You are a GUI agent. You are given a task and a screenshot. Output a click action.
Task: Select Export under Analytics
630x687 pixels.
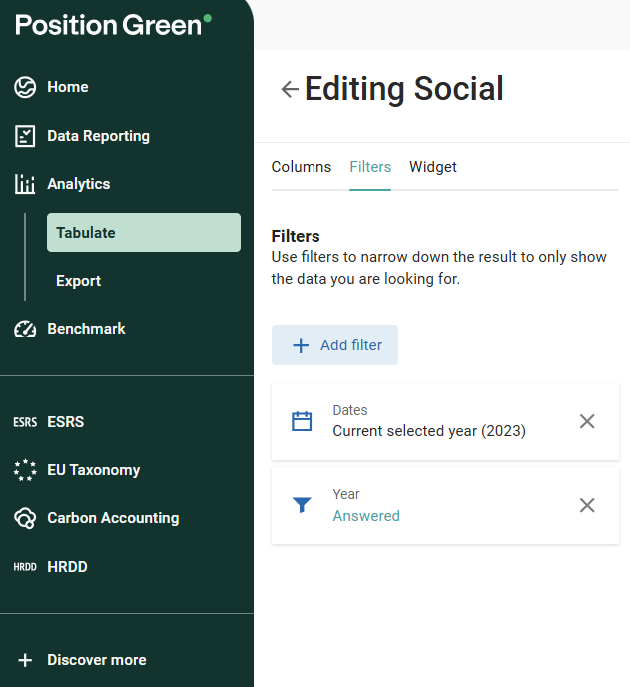click(78, 281)
